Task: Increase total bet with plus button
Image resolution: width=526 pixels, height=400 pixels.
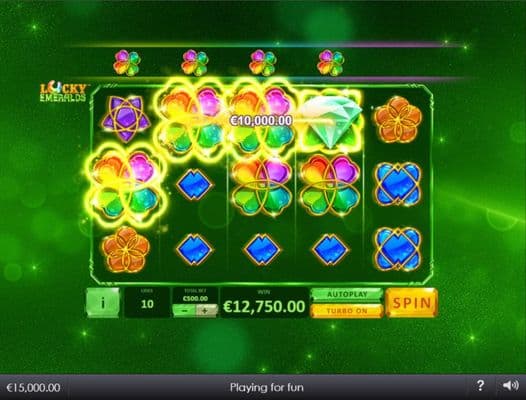Action: 207,311
